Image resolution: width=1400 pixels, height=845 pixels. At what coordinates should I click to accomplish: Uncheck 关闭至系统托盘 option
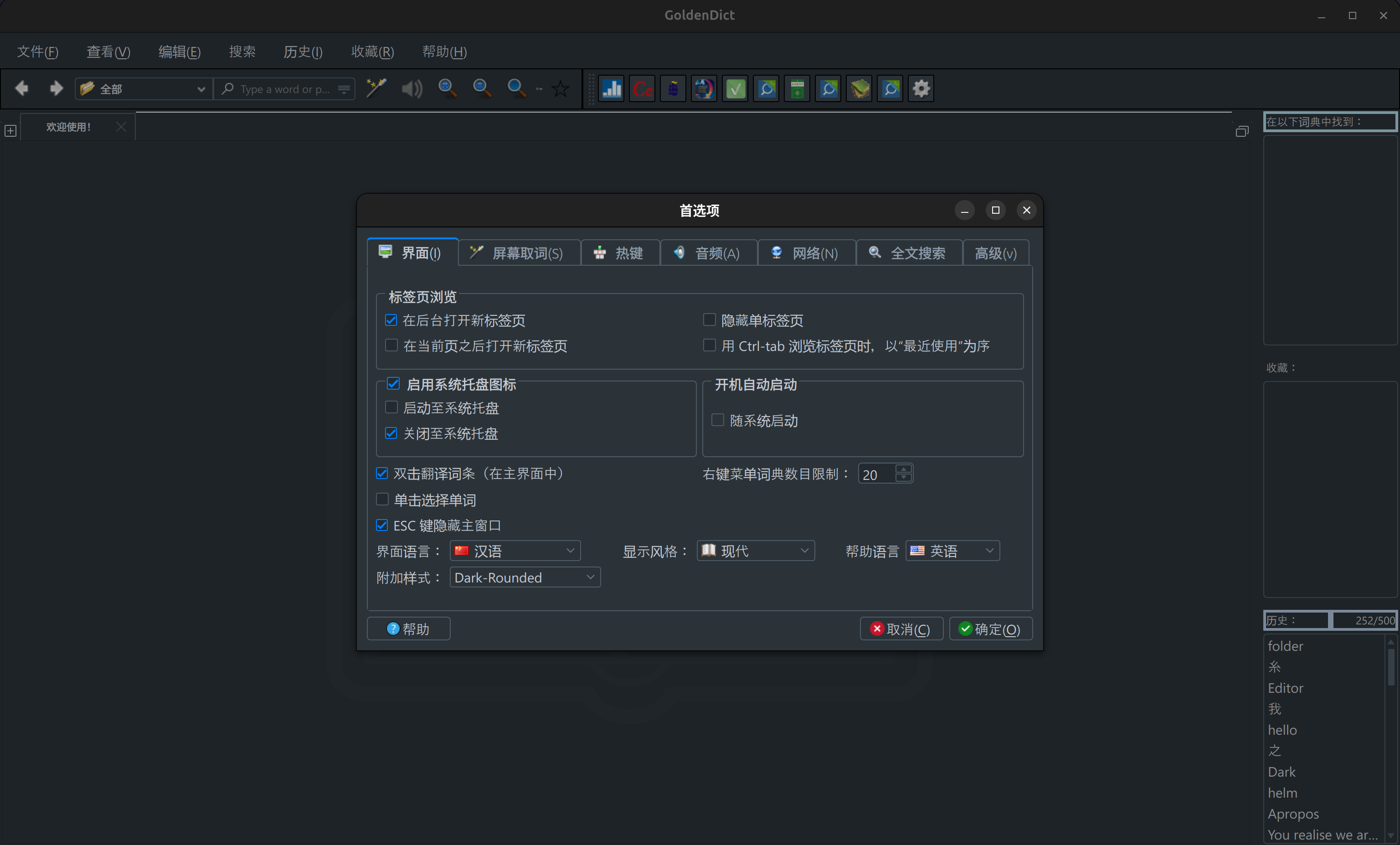[x=391, y=433]
